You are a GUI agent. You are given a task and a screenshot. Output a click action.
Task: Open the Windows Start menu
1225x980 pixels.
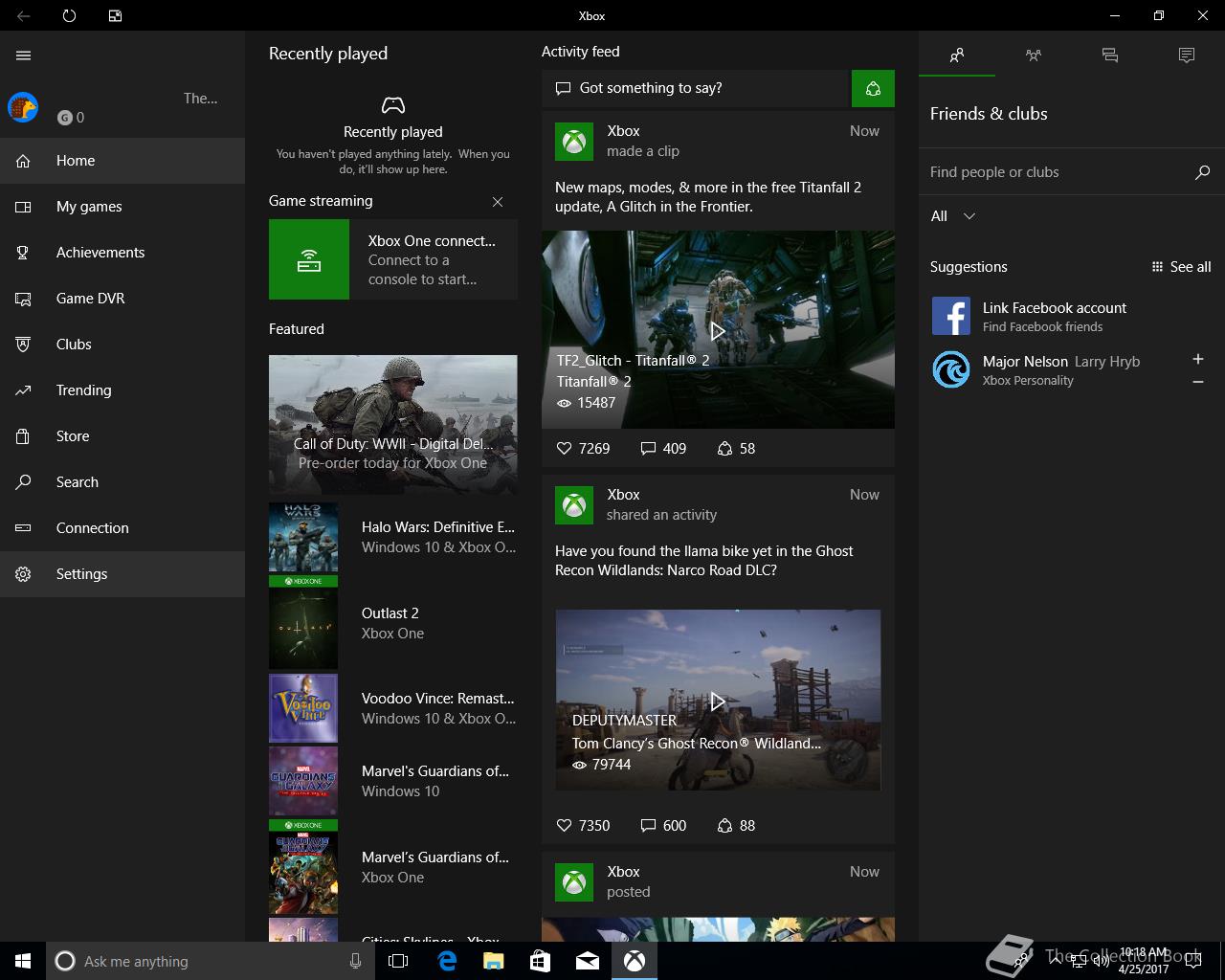[x=23, y=961]
